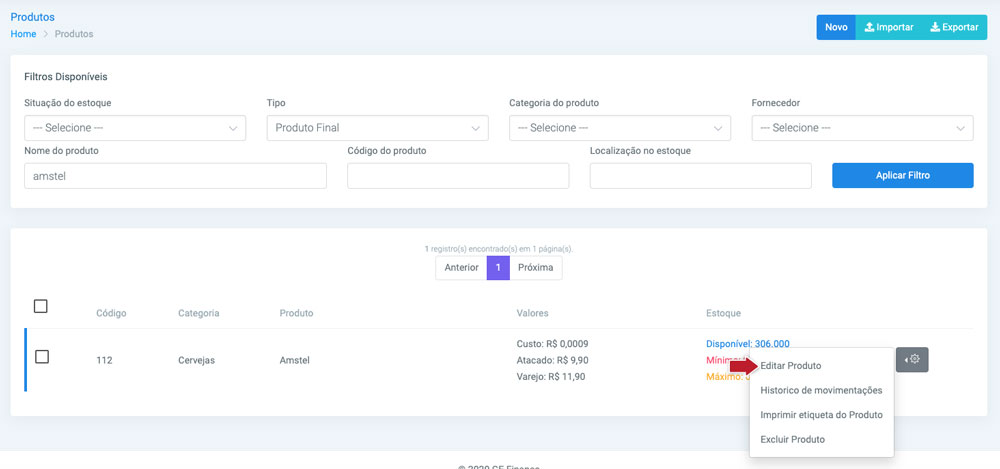Click the product name Amstel

click(295, 360)
